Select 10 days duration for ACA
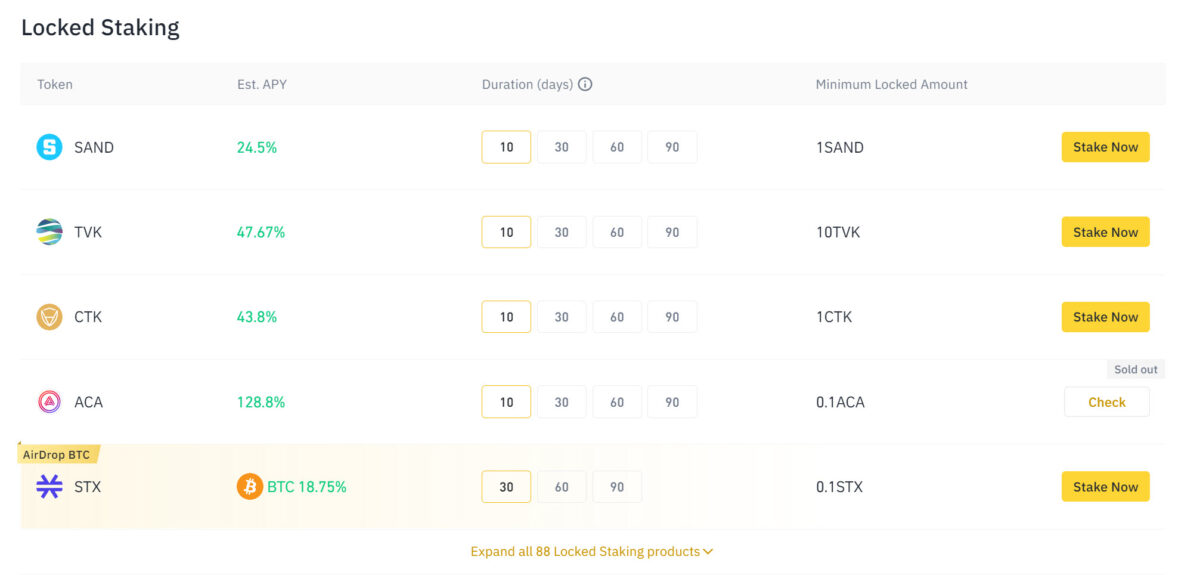1200x575 pixels. [x=506, y=402]
